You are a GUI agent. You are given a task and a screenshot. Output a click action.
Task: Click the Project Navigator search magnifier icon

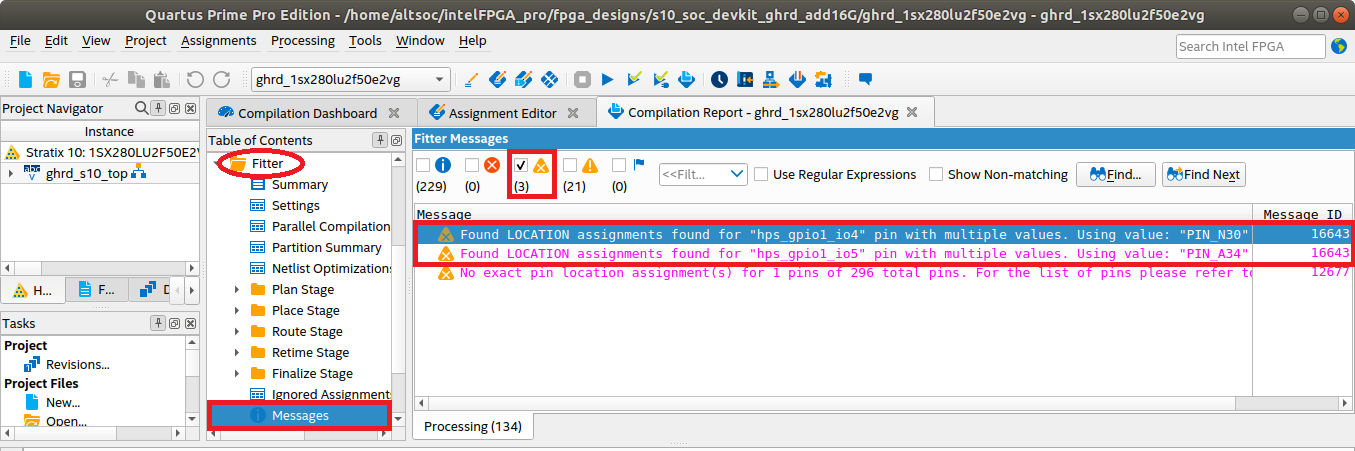tap(140, 108)
